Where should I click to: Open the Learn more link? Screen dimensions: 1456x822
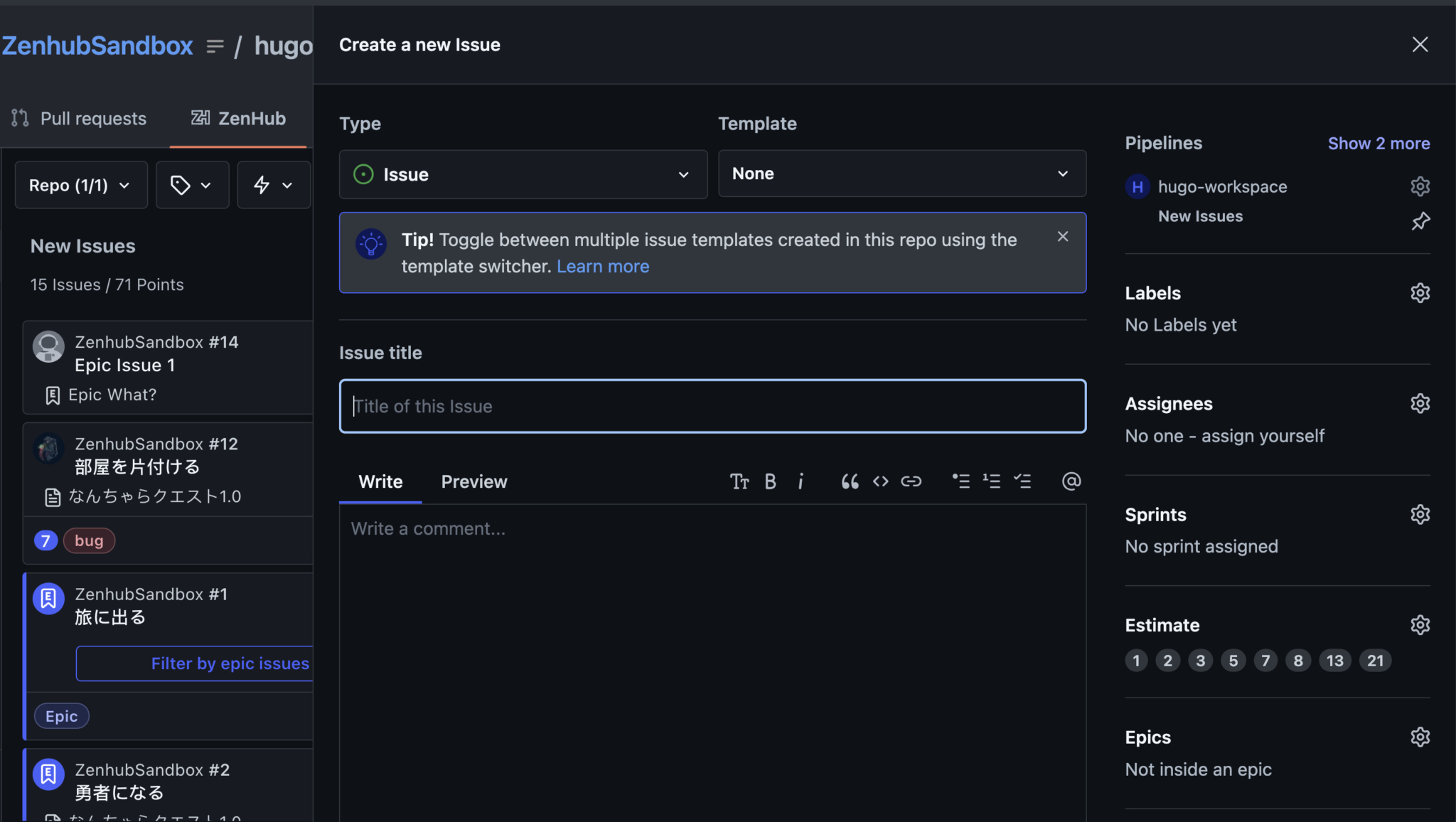tap(602, 266)
